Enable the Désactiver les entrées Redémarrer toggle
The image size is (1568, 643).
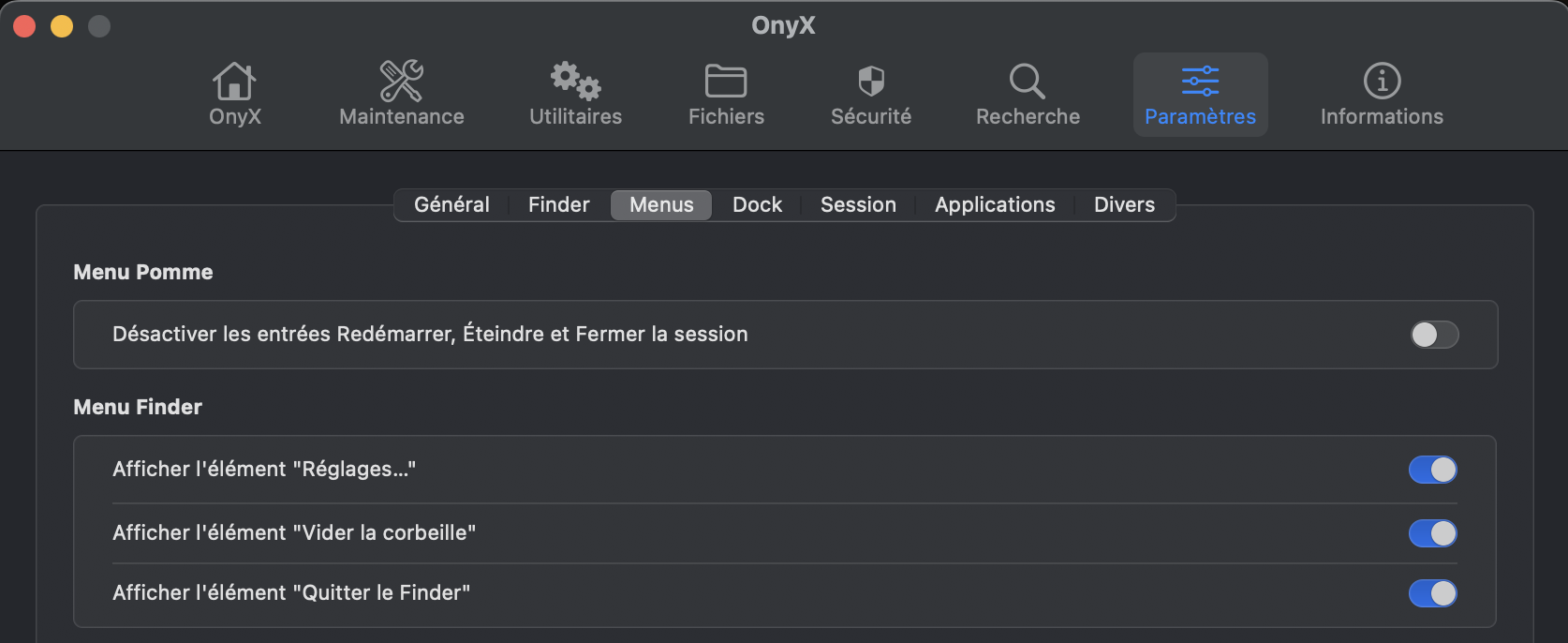tap(1434, 335)
